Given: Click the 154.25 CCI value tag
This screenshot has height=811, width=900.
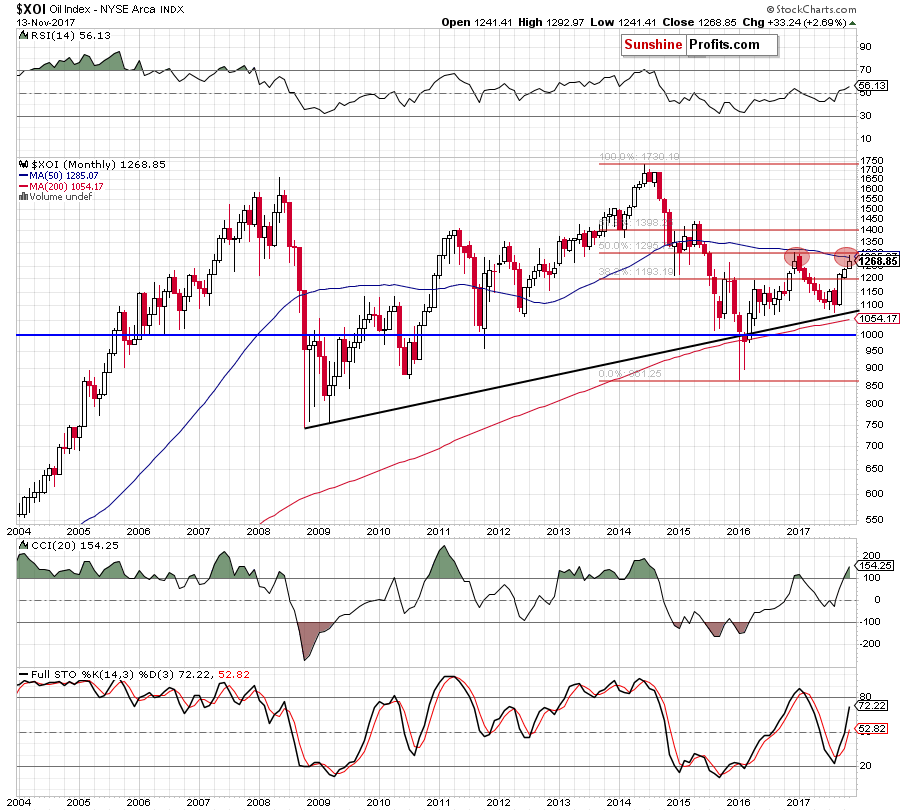Looking at the screenshot, I should [876, 565].
